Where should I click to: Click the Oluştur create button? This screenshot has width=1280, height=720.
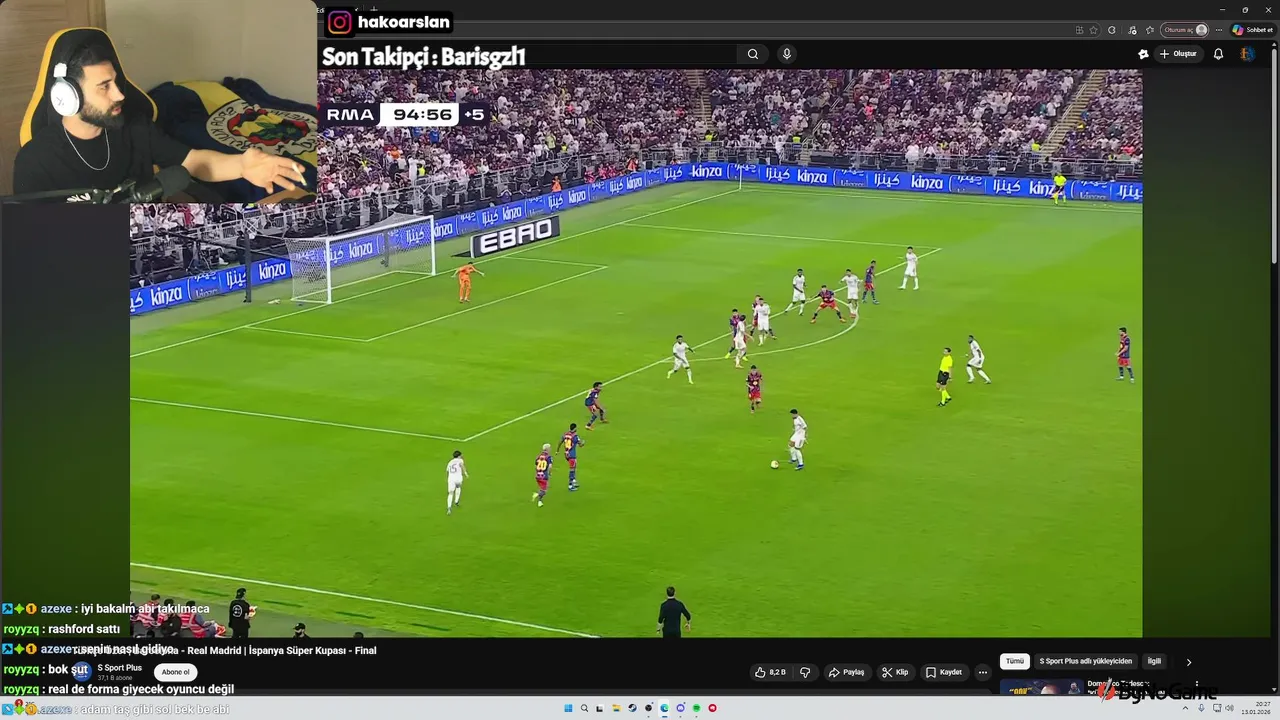tap(1178, 54)
